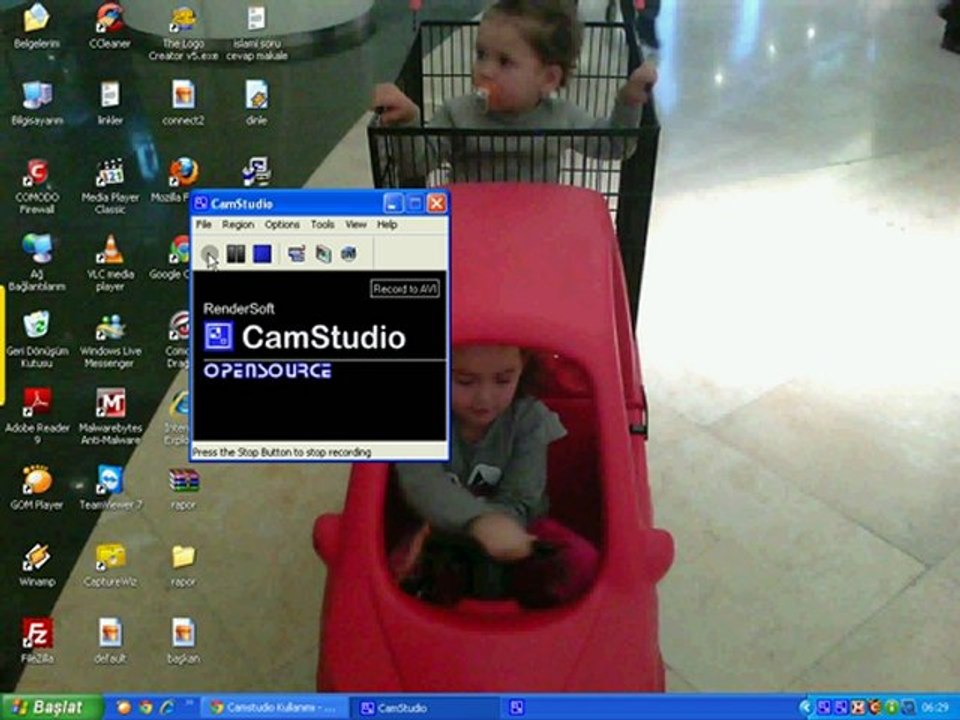Select the "islami soru cevap makale" file

tap(257, 33)
